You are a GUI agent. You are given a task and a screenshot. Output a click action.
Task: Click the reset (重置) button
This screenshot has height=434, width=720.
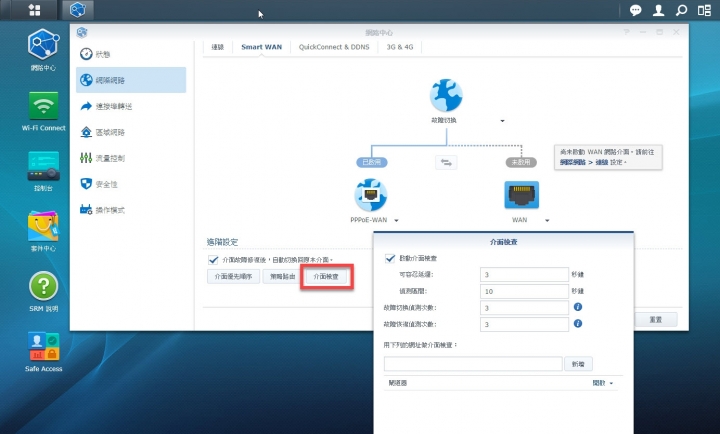click(x=656, y=320)
